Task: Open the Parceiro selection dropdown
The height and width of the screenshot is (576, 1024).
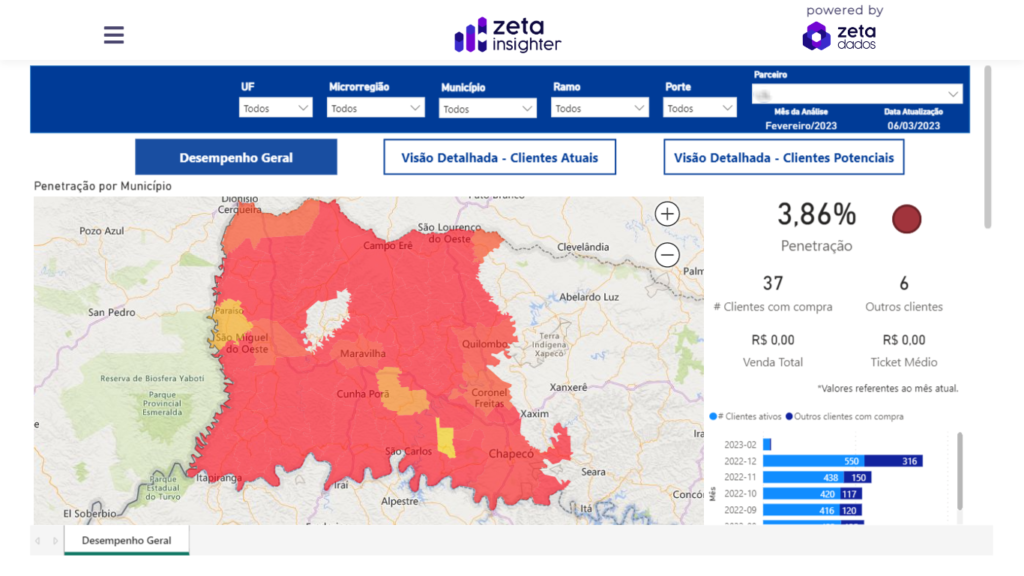Action: pyautogui.click(x=857, y=94)
